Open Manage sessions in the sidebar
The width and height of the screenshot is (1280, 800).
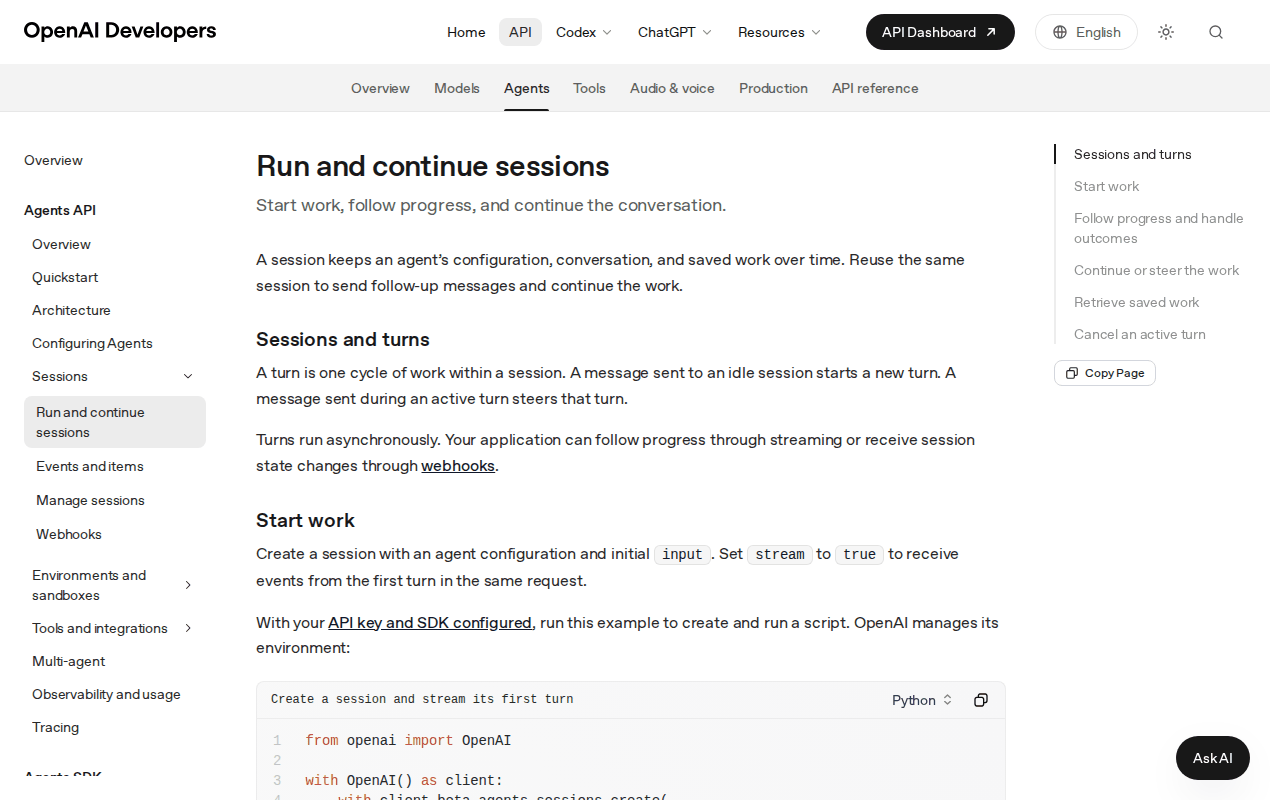click(x=90, y=500)
